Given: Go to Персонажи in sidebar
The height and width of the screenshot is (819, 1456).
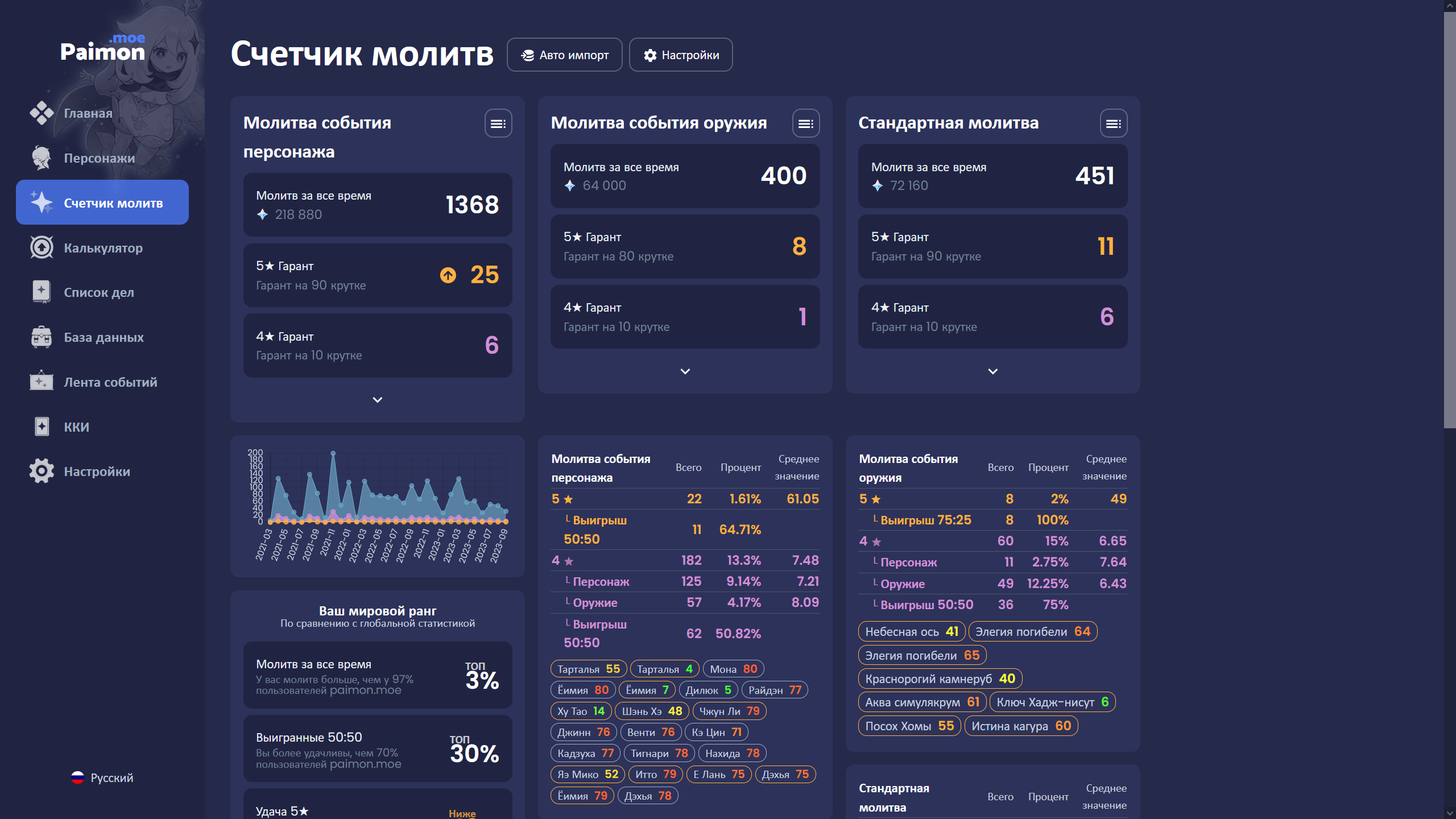Looking at the screenshot, I should tap(99, 158).
